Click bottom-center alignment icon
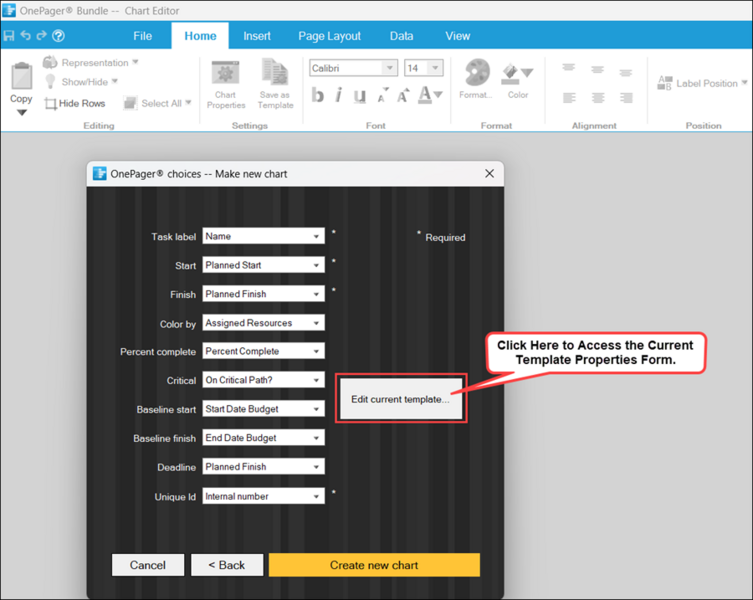This screenshot has height=600, width=753. [598, 98]
